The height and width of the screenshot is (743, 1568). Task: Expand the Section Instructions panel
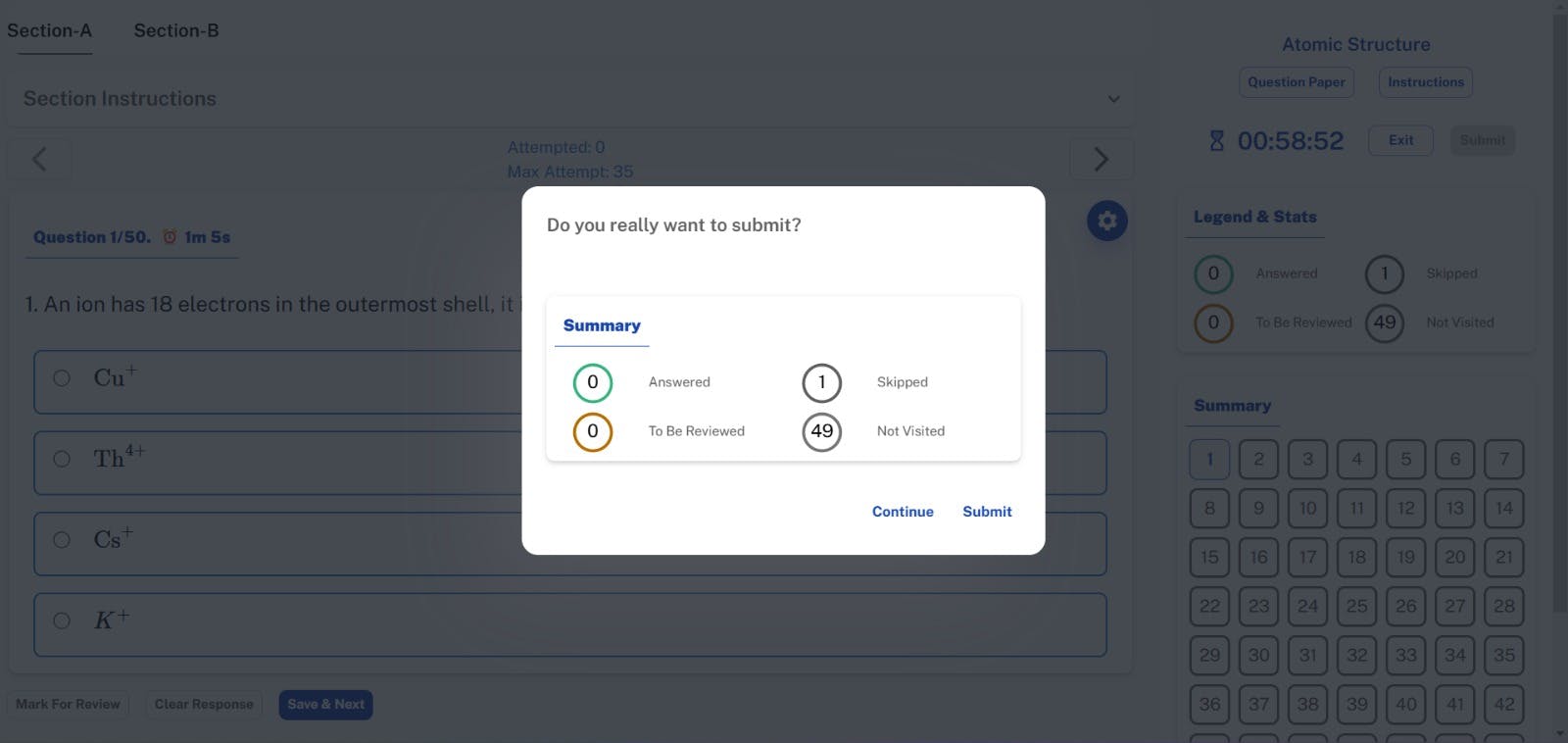(1113, 99)
